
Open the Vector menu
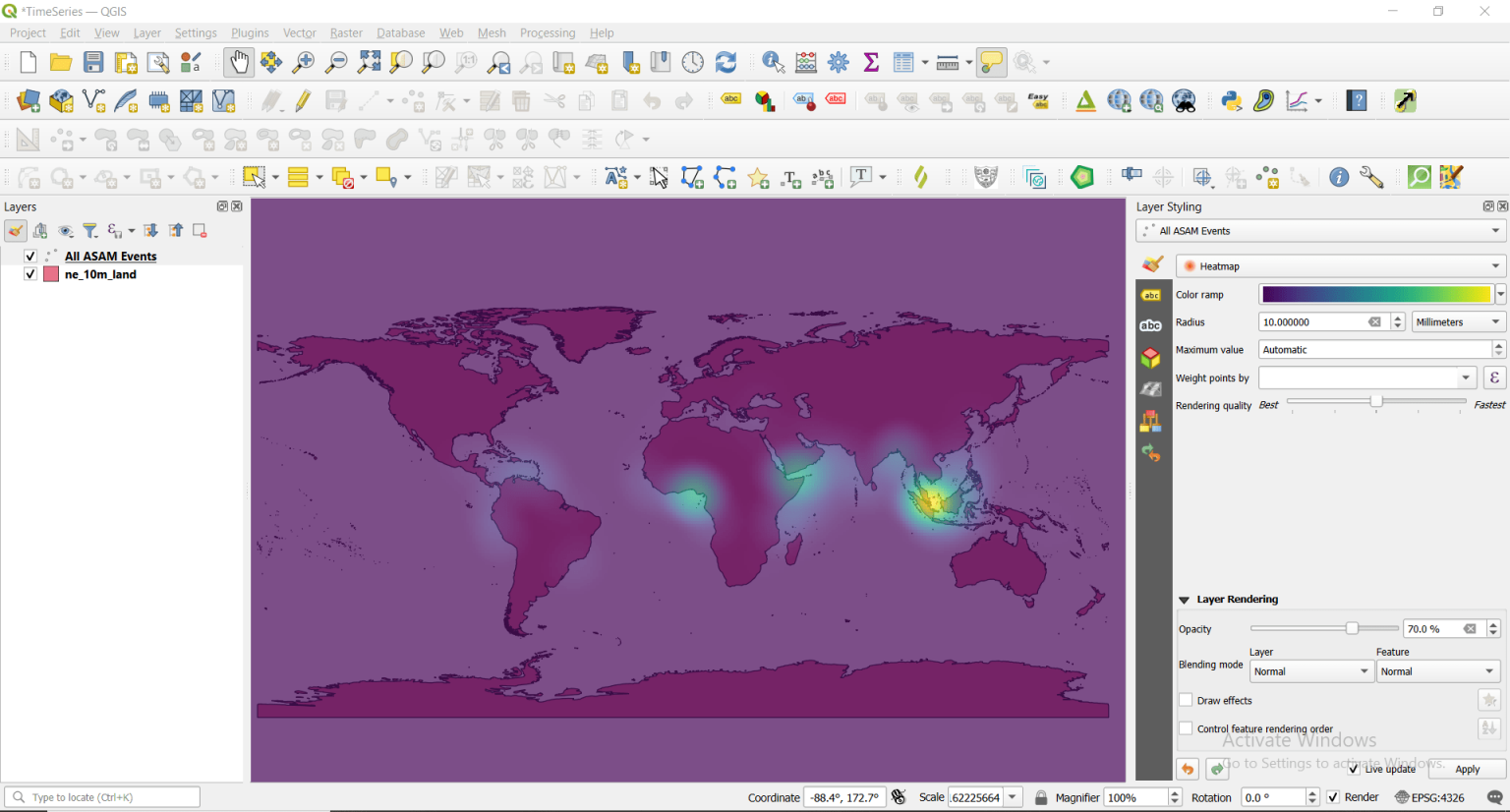[299, 32]
